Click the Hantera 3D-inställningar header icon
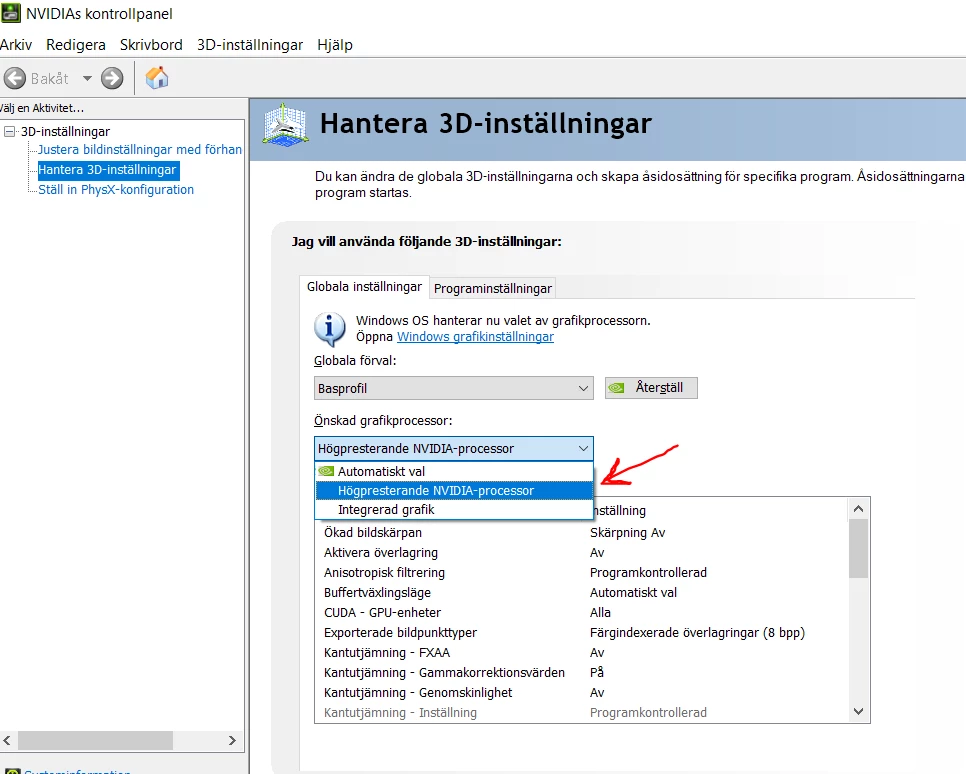 click(285, 125)
